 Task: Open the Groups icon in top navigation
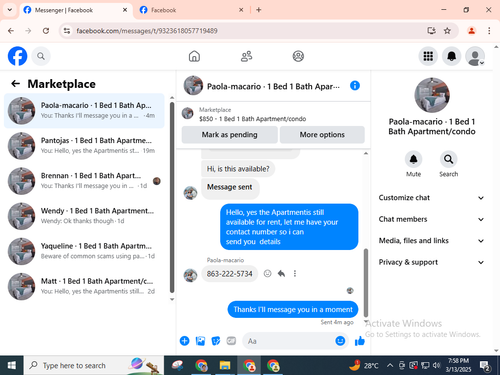(x=298, y=56)
